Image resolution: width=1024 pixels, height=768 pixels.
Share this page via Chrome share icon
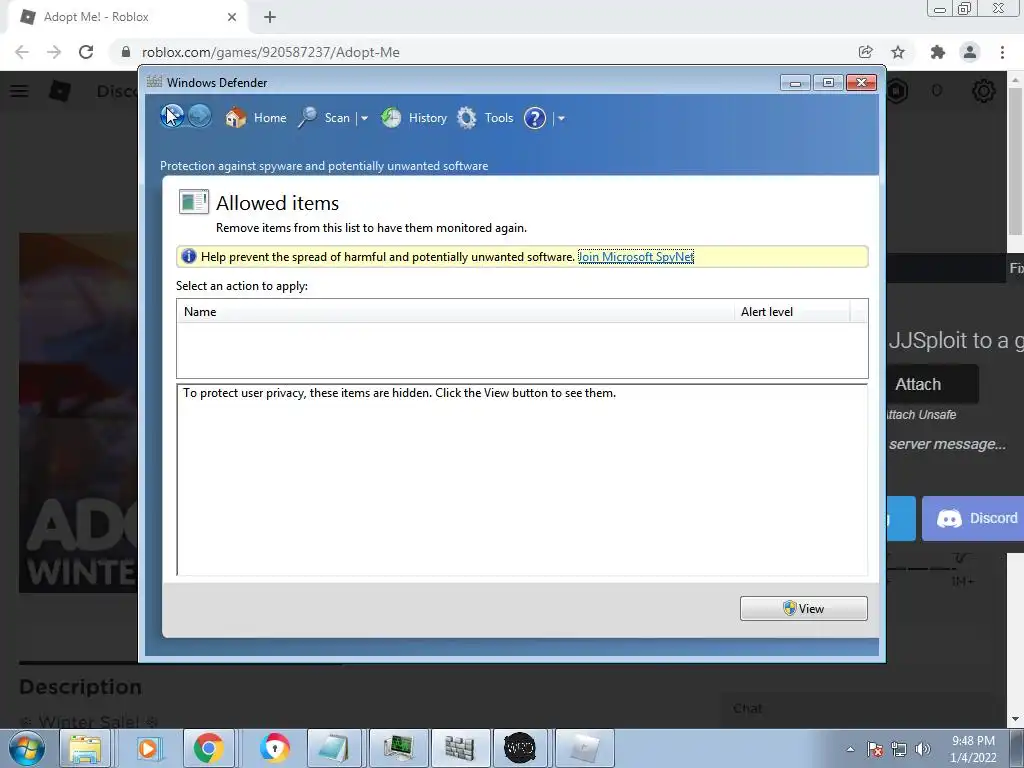pyautogui.click(x=865, y=52)
